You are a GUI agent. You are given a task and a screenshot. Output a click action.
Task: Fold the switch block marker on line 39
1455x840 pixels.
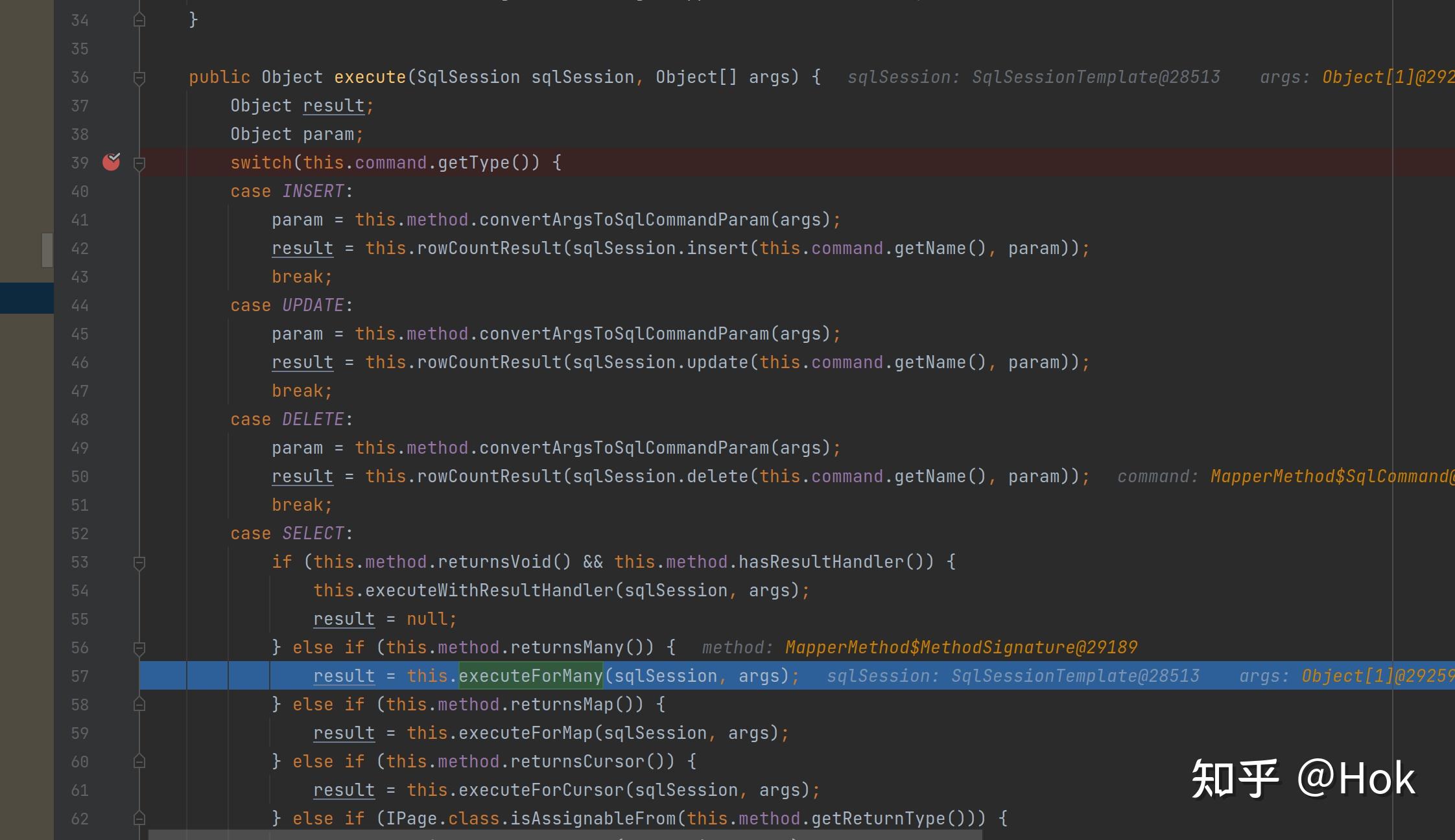tap(139, 163)
